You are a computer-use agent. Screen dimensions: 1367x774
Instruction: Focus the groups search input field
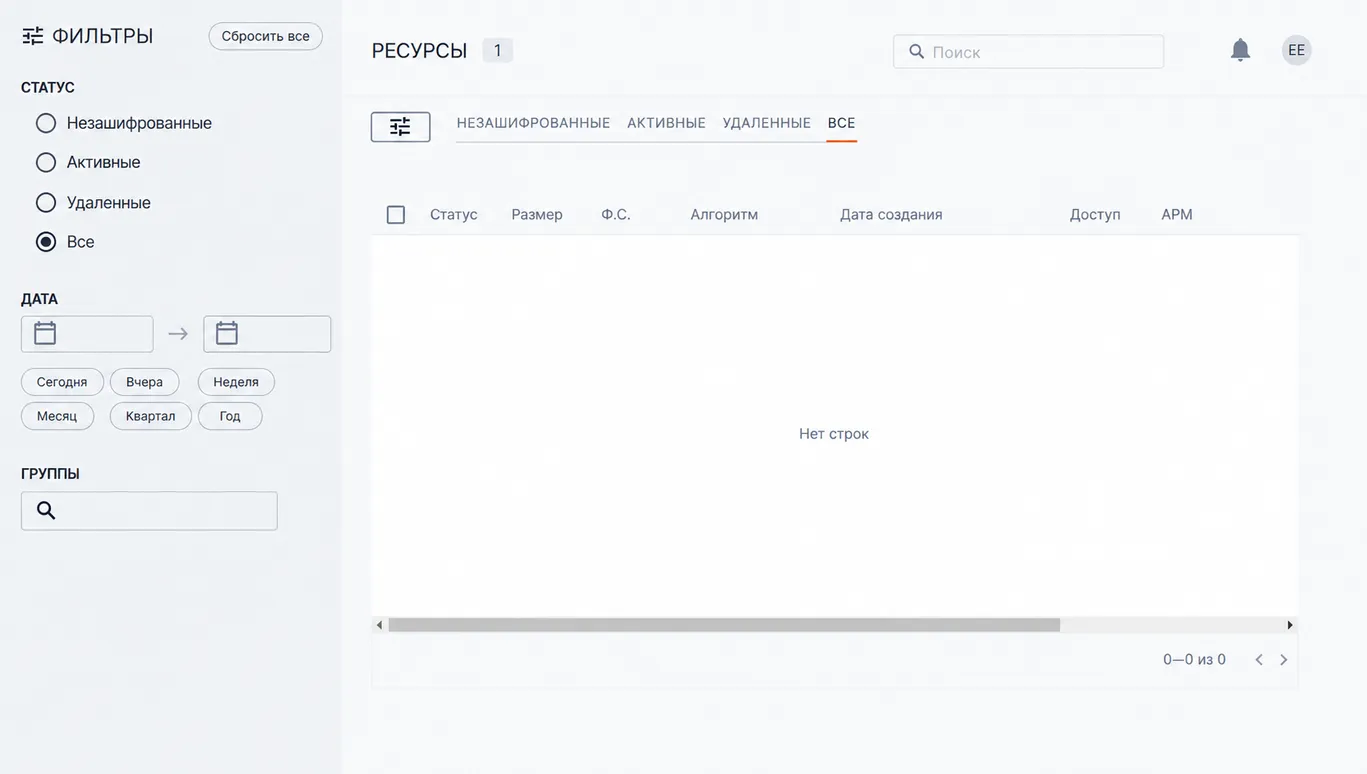[x=149, y=510]
